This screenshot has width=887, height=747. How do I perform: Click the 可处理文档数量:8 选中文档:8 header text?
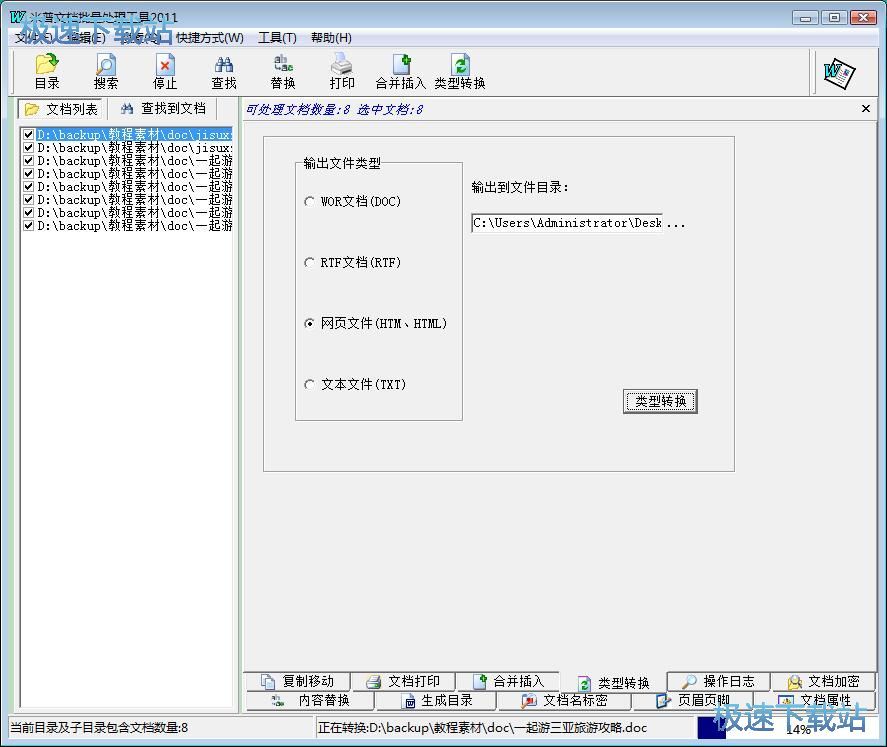pyautogui.click(x=334, y=109)
